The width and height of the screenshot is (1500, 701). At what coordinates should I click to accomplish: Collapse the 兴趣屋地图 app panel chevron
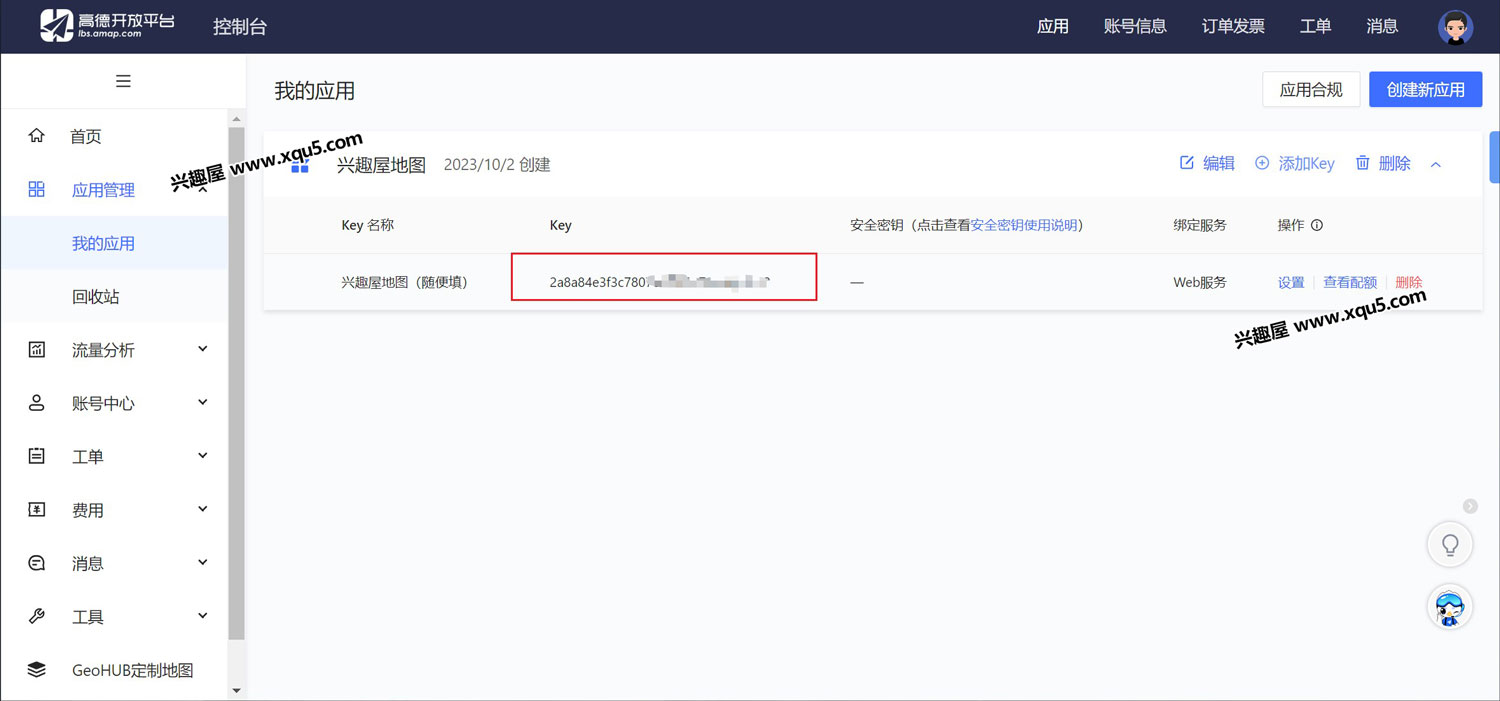click(x=1436, y=164)
